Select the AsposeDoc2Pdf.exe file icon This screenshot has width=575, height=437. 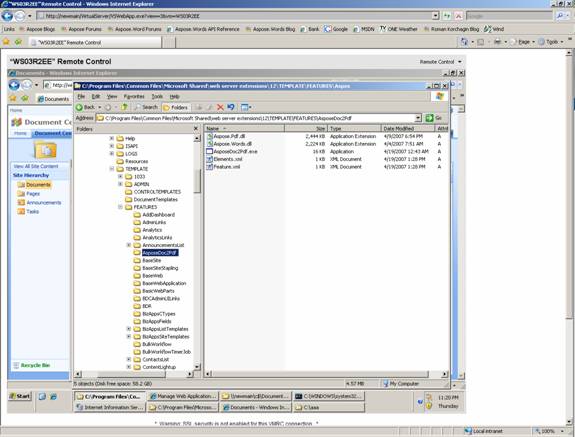click(210, 151)
